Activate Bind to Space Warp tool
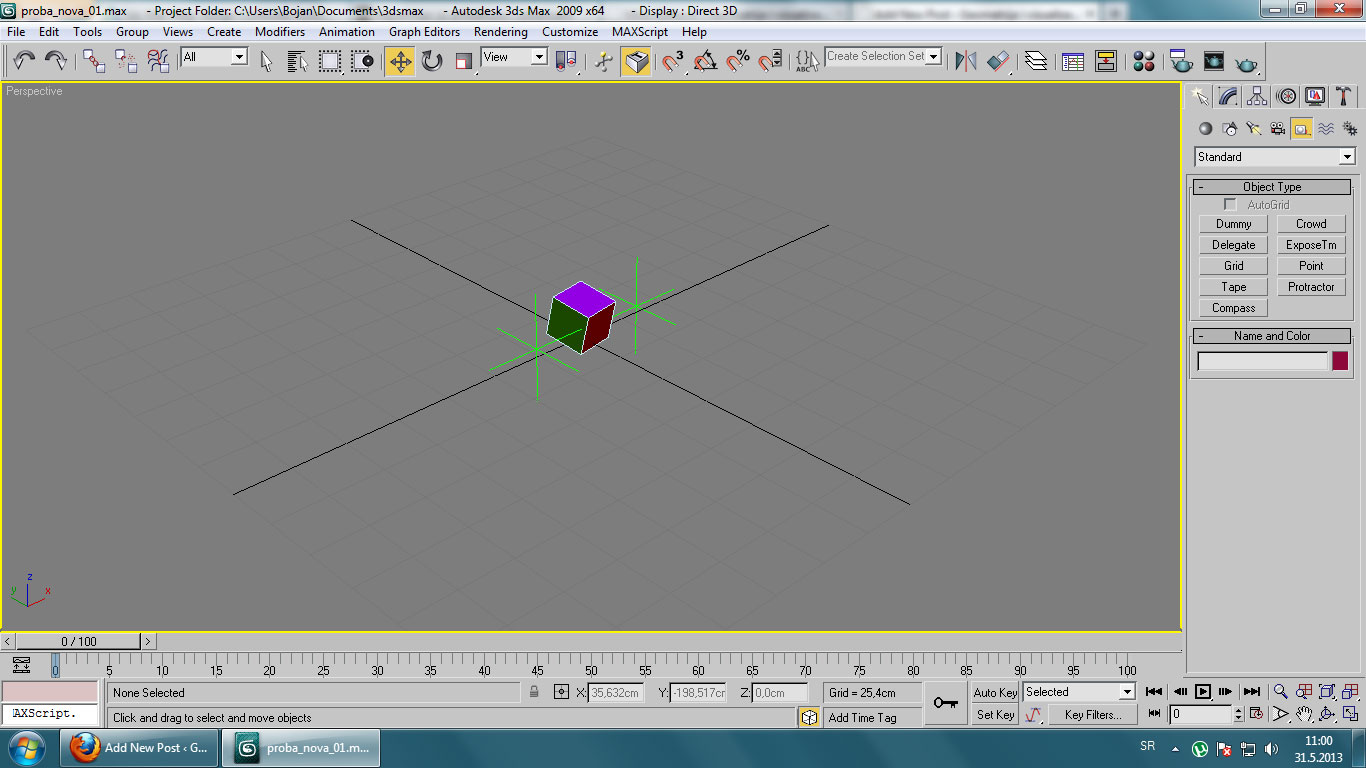Screen dimensions: 1366x768 (x=158, y=61)
